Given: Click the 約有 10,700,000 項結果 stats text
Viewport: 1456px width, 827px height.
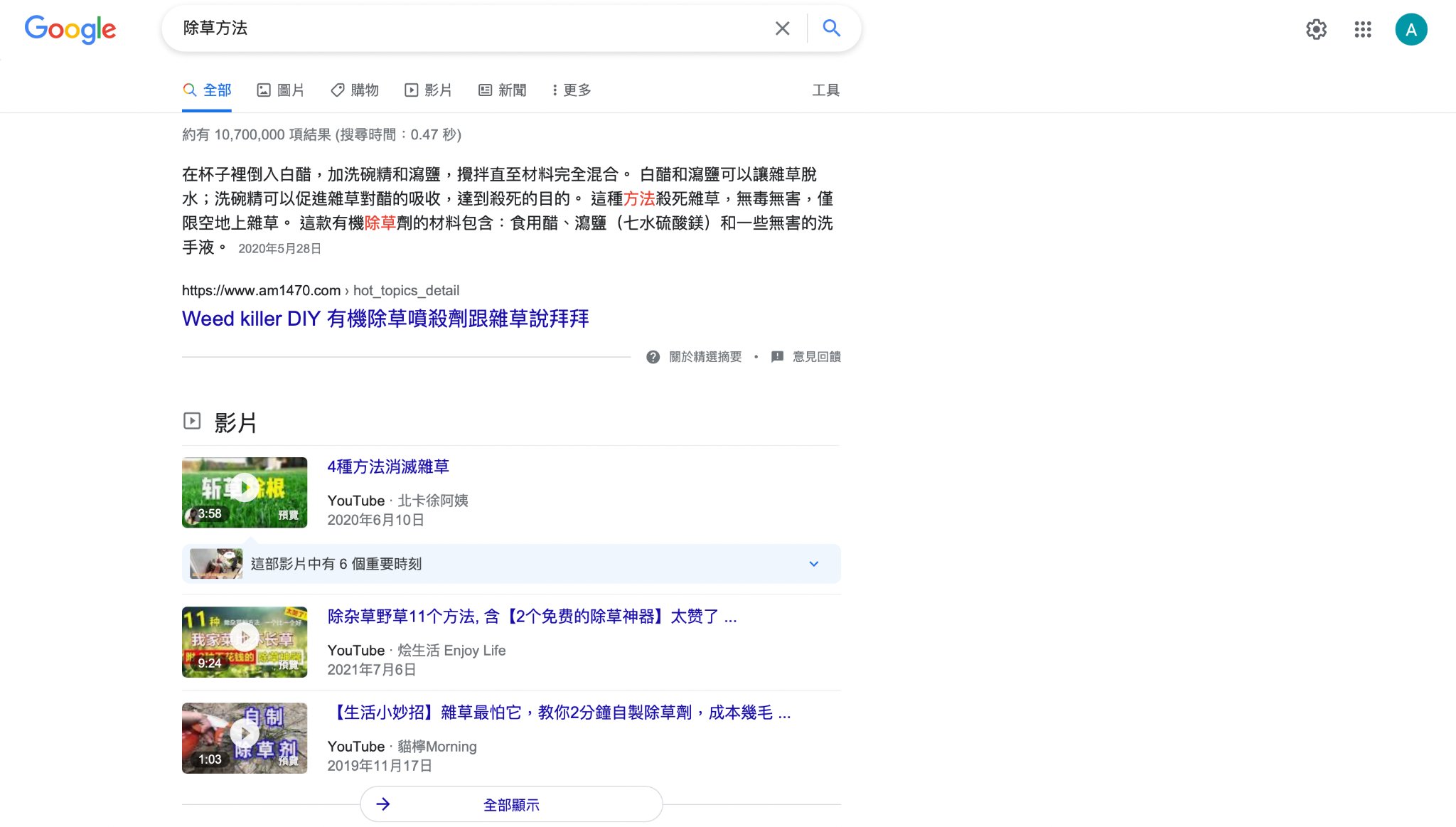Looking at the screenshot, I should coord(321,134).
